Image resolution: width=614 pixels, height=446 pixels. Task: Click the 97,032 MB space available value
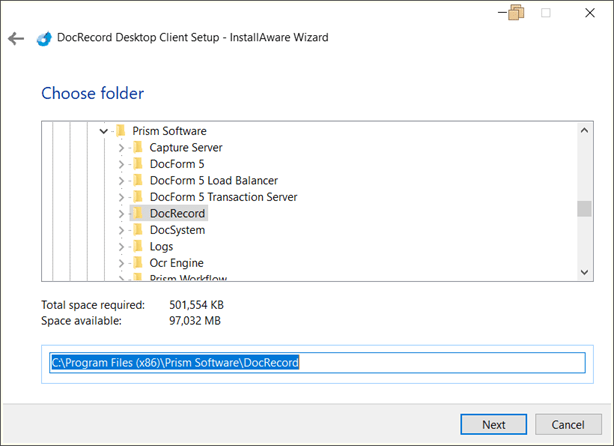pyautogui.click(x=195, y=321)
